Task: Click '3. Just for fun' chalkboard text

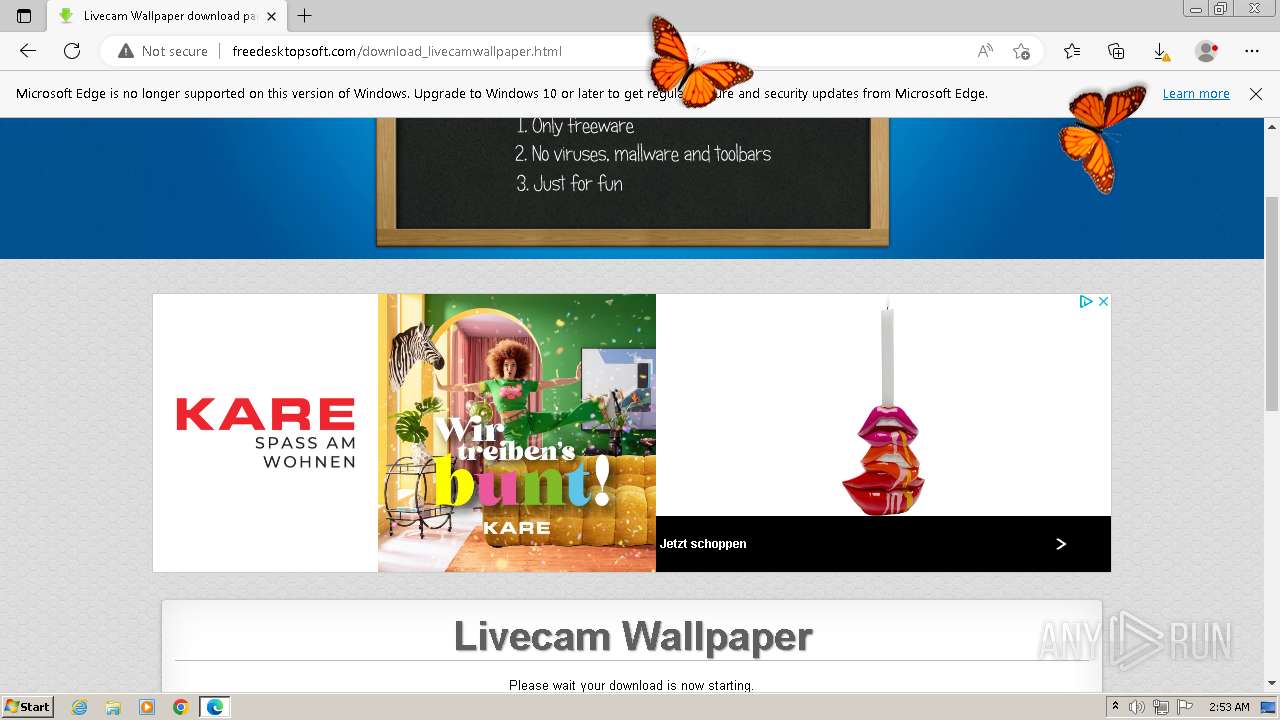Action: [569, 183]
